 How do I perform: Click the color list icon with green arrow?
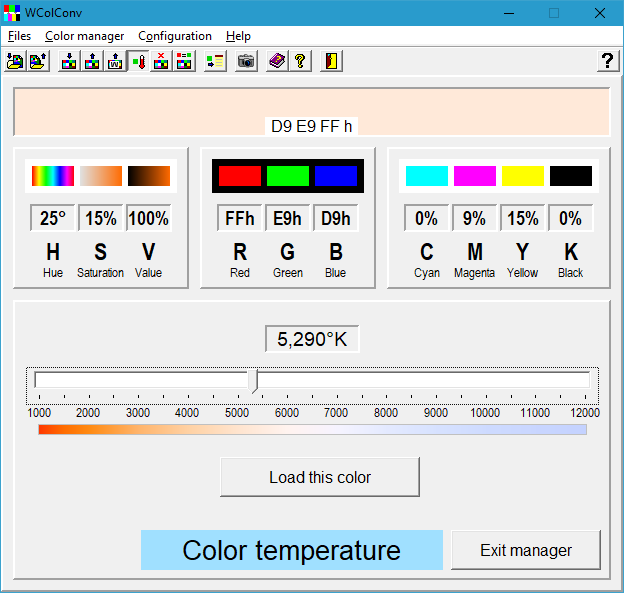tap(215, 61)
